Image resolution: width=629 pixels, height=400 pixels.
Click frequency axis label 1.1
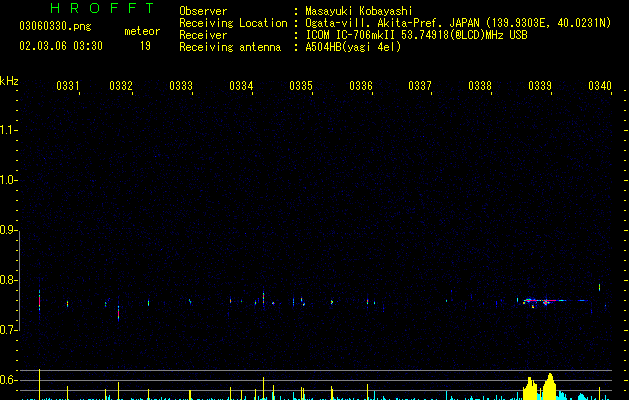8,130
